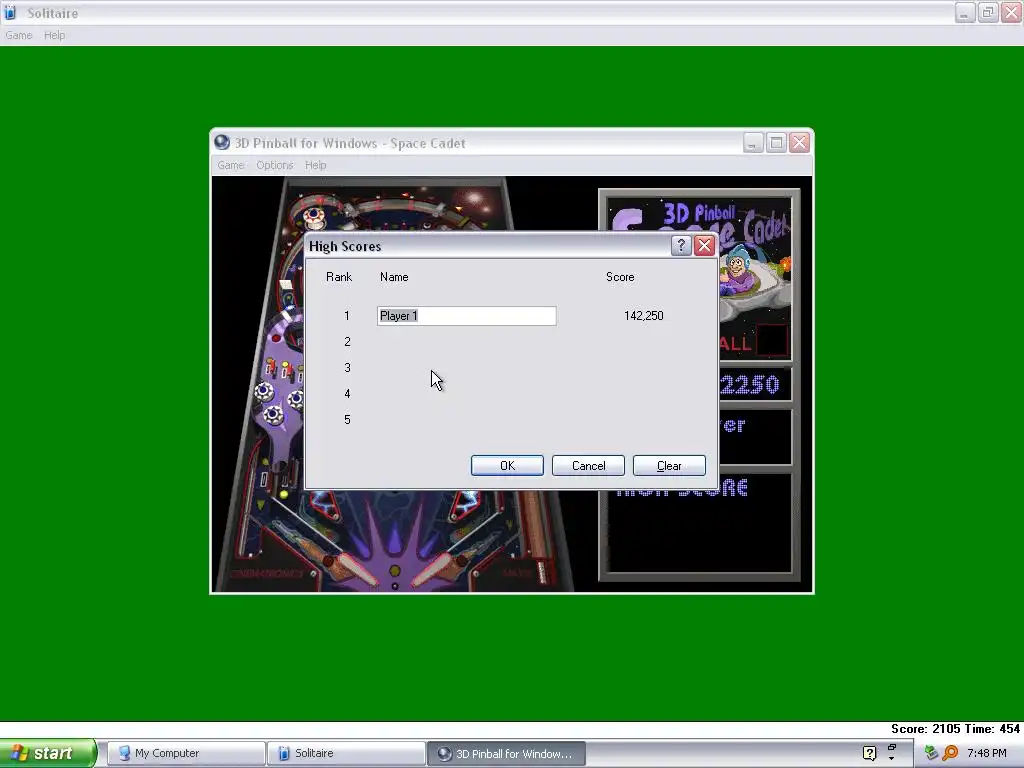Click the tray help question-mark icon
The image size is (1024, 768).
[x=869, y=753]
